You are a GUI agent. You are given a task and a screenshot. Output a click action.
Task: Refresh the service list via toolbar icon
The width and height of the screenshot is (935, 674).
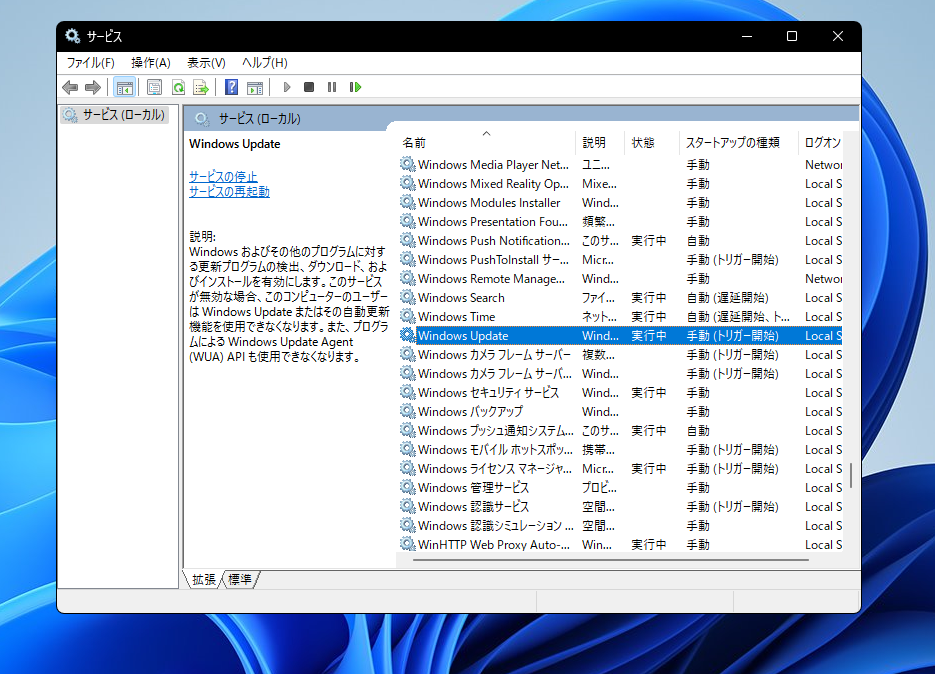[x=178, y=88]
